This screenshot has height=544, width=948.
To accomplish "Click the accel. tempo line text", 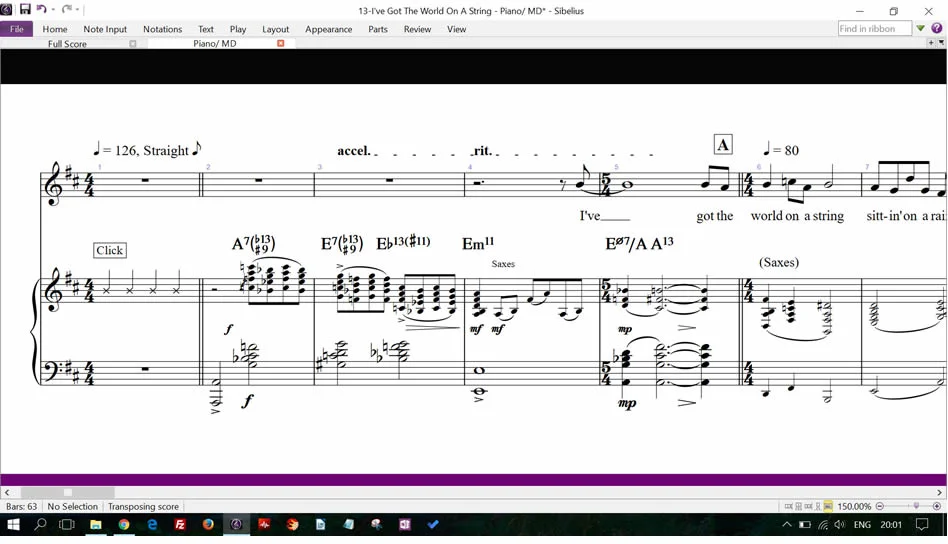I will (x=353, y=151).
